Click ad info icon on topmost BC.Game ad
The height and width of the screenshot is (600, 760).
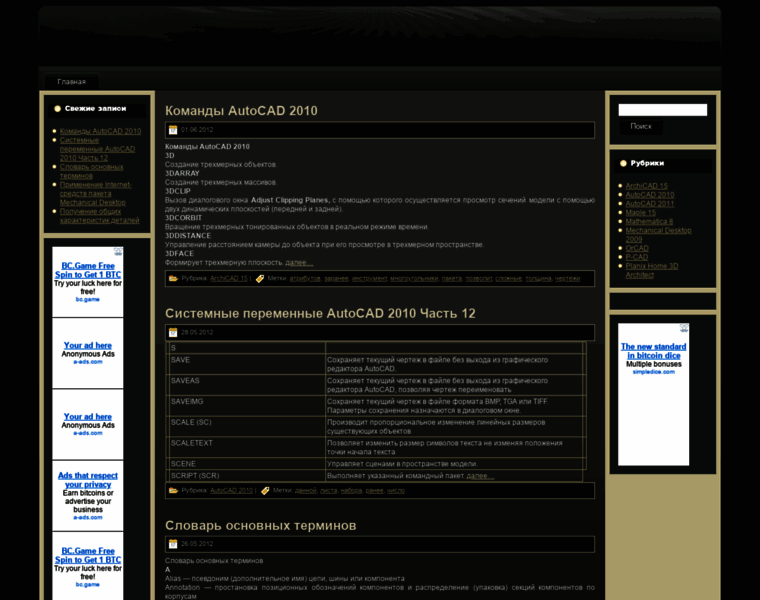click(x=118, y=252)
